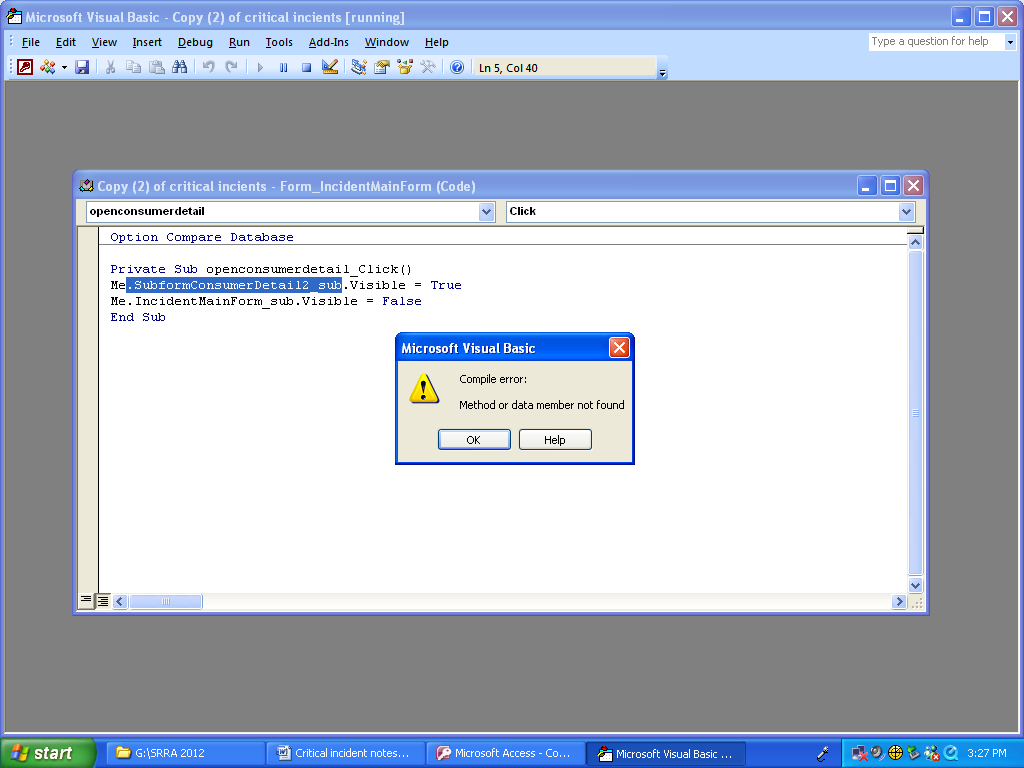
Task: Open the Windows Start button
Action: 48,753
